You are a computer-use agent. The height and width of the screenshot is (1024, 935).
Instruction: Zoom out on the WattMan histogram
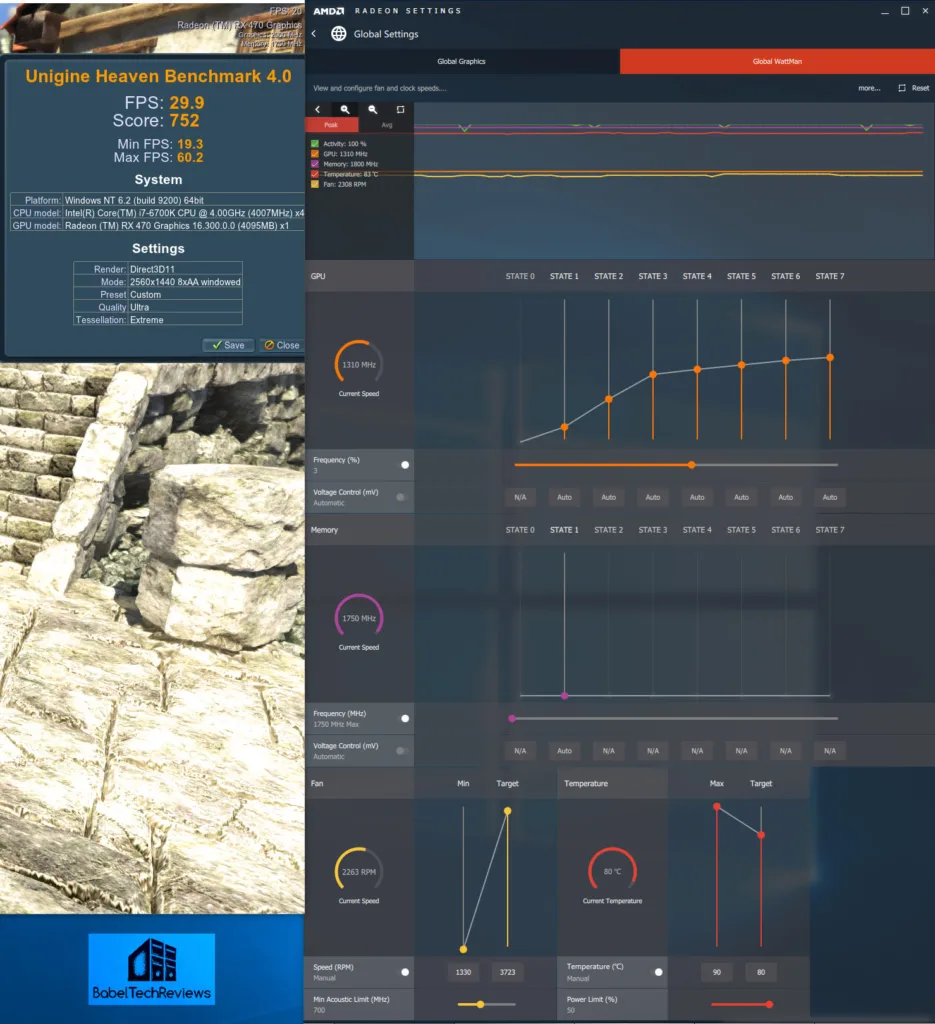pyautogui.click(x=373, y=109)
